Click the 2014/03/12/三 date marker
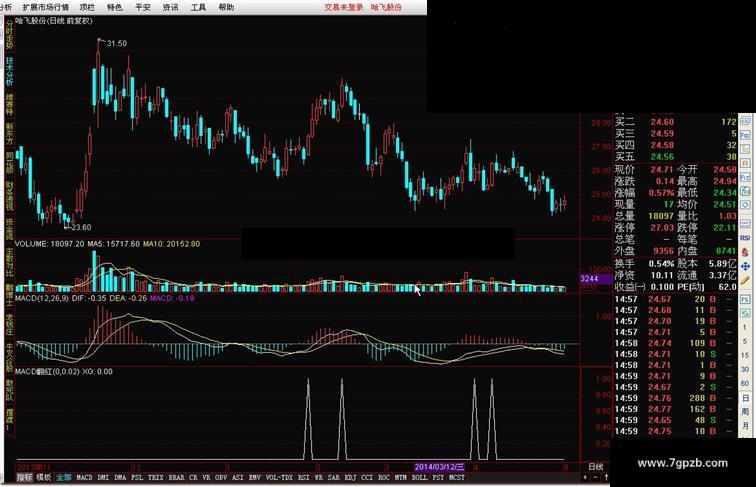Viewport: 756px width, 487px height. (439, 466)
